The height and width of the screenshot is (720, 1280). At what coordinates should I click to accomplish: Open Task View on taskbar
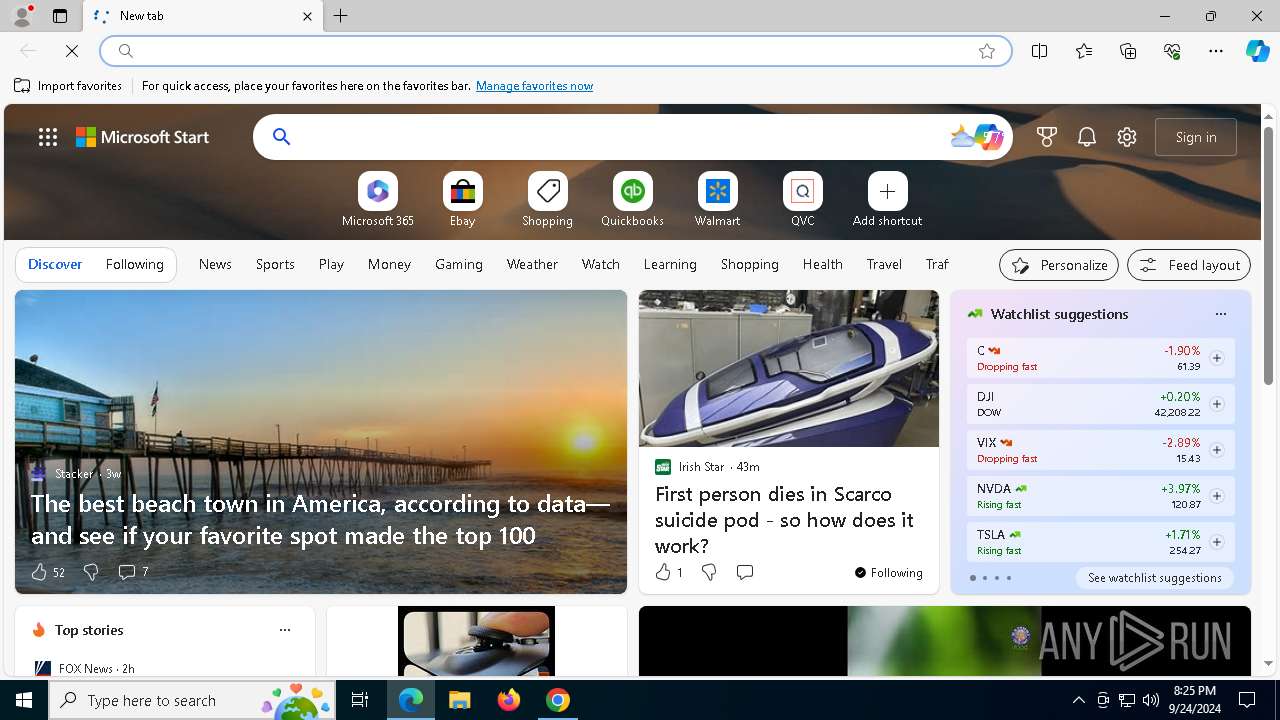click(360, 700)
